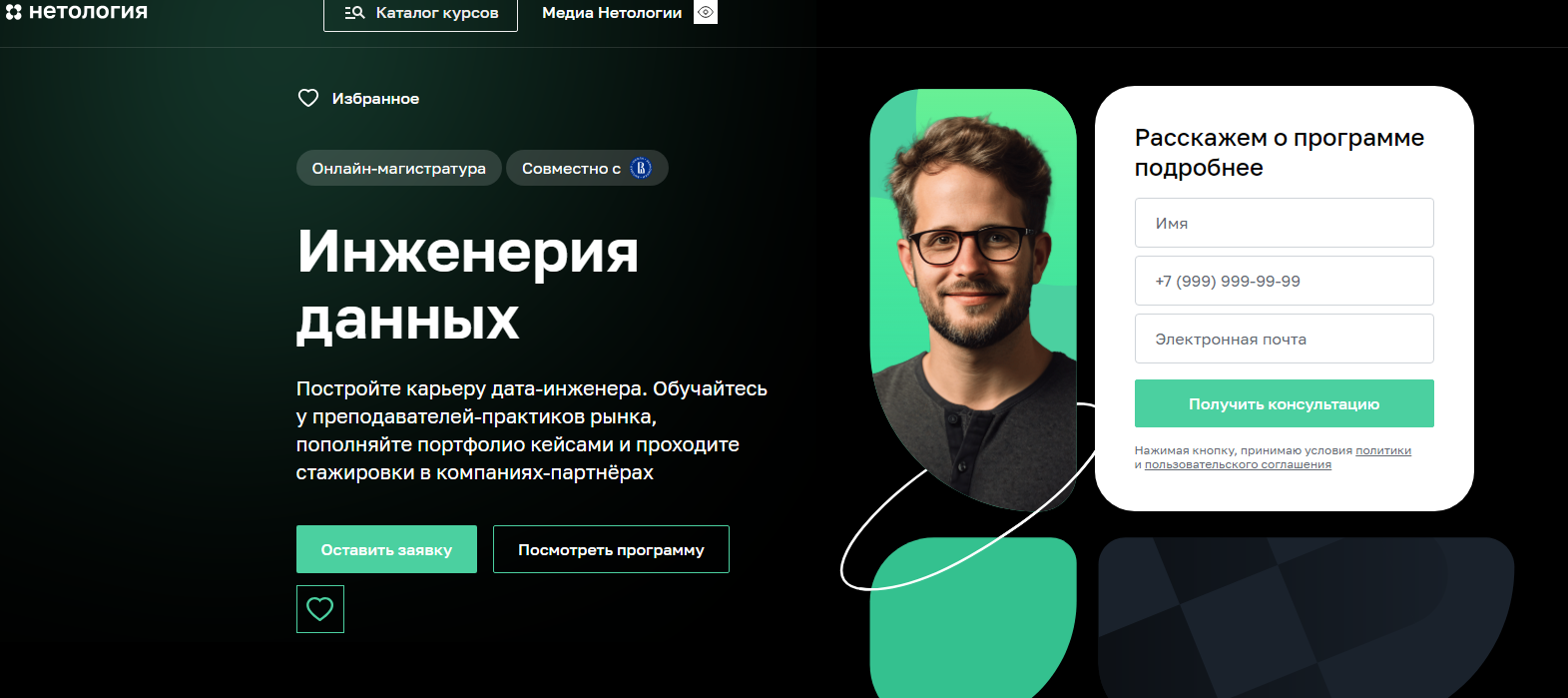The height and width of the screenshot is (698, 1568).
Task: Click the Посмотреть программу button
Action: 611,549
